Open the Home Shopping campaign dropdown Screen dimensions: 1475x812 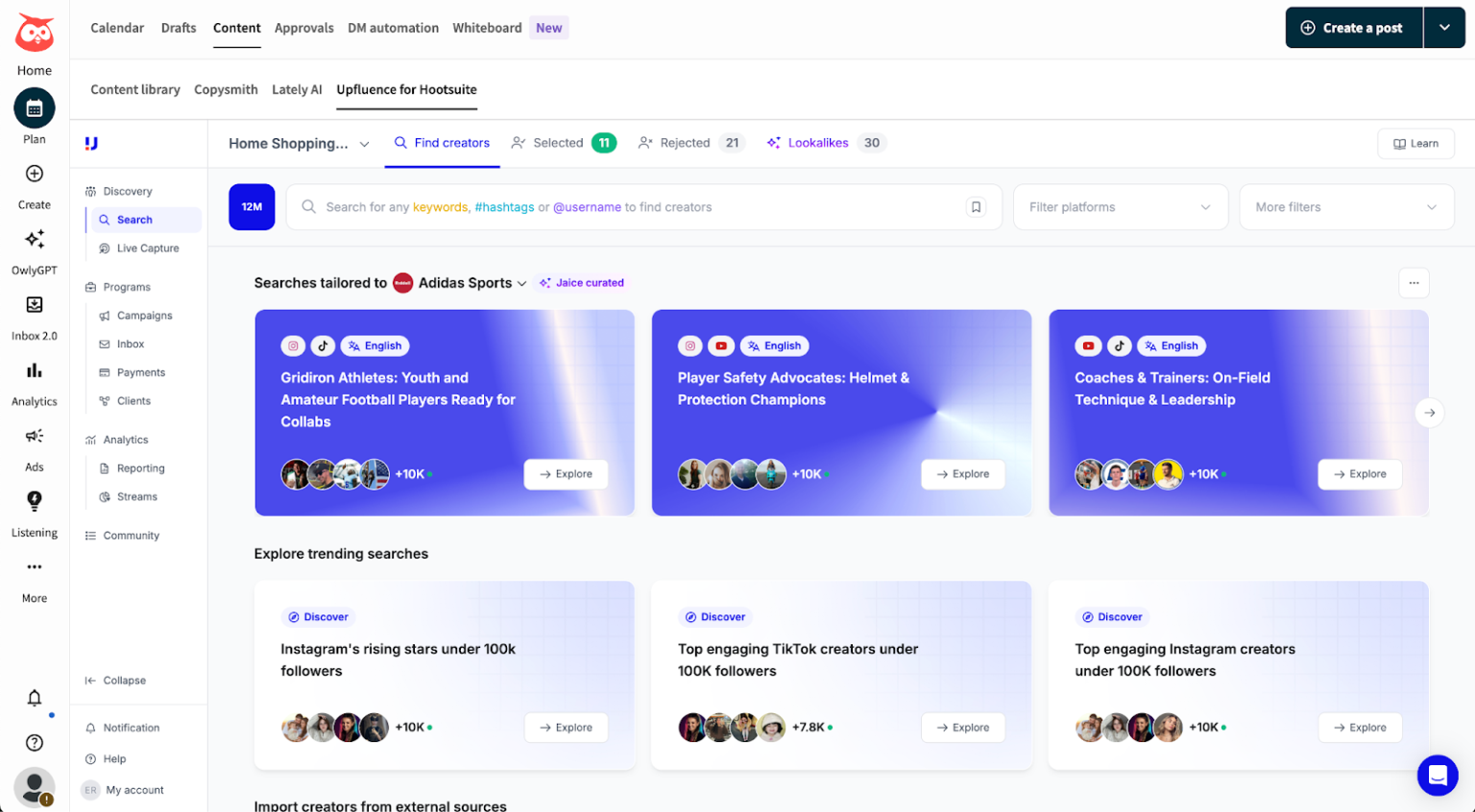coord(299,144)
